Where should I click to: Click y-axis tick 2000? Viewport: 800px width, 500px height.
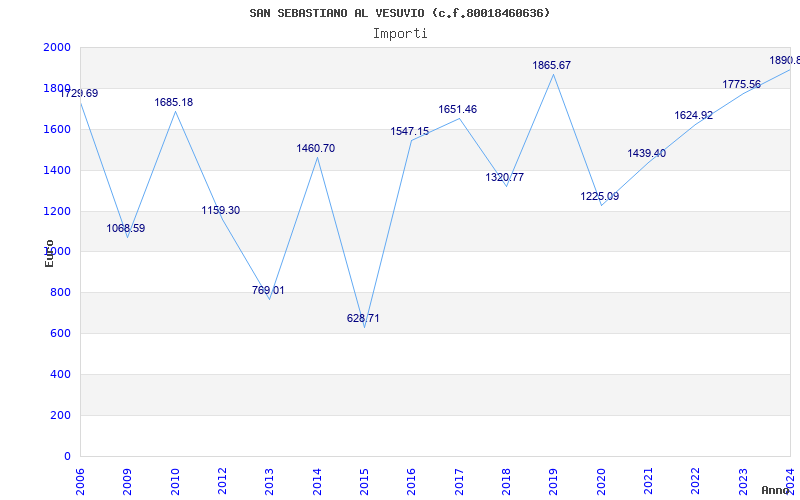[x=57, y=47]
